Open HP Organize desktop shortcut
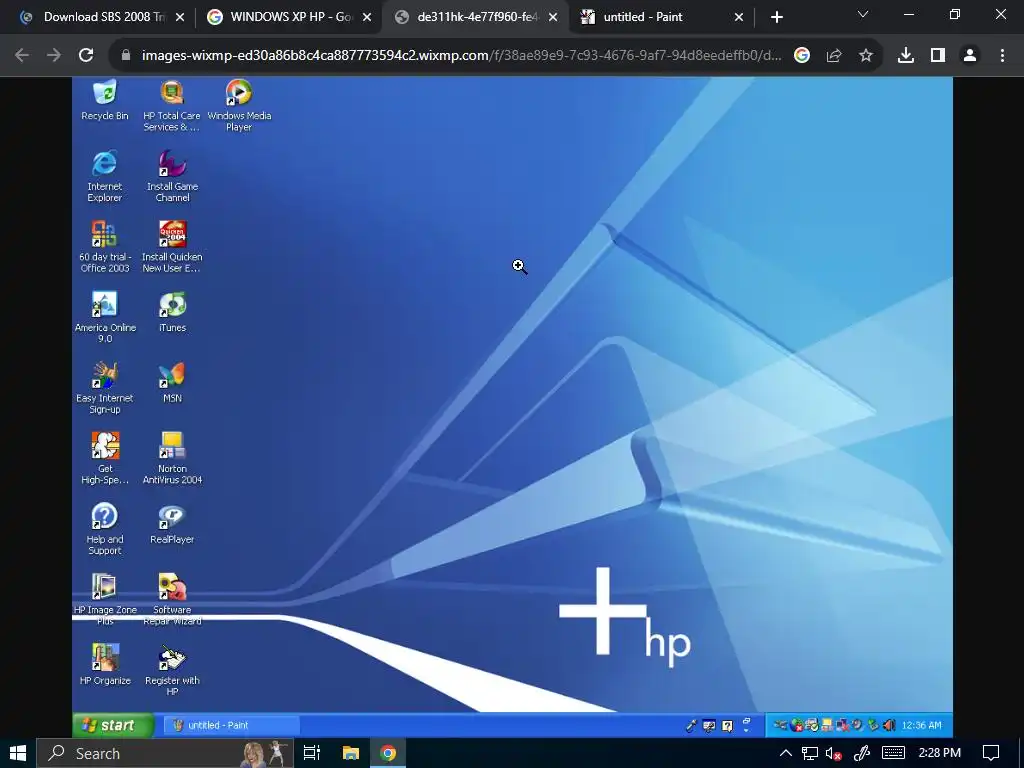Viewport: 1024px width, 768px height. (x=104, y=664)
